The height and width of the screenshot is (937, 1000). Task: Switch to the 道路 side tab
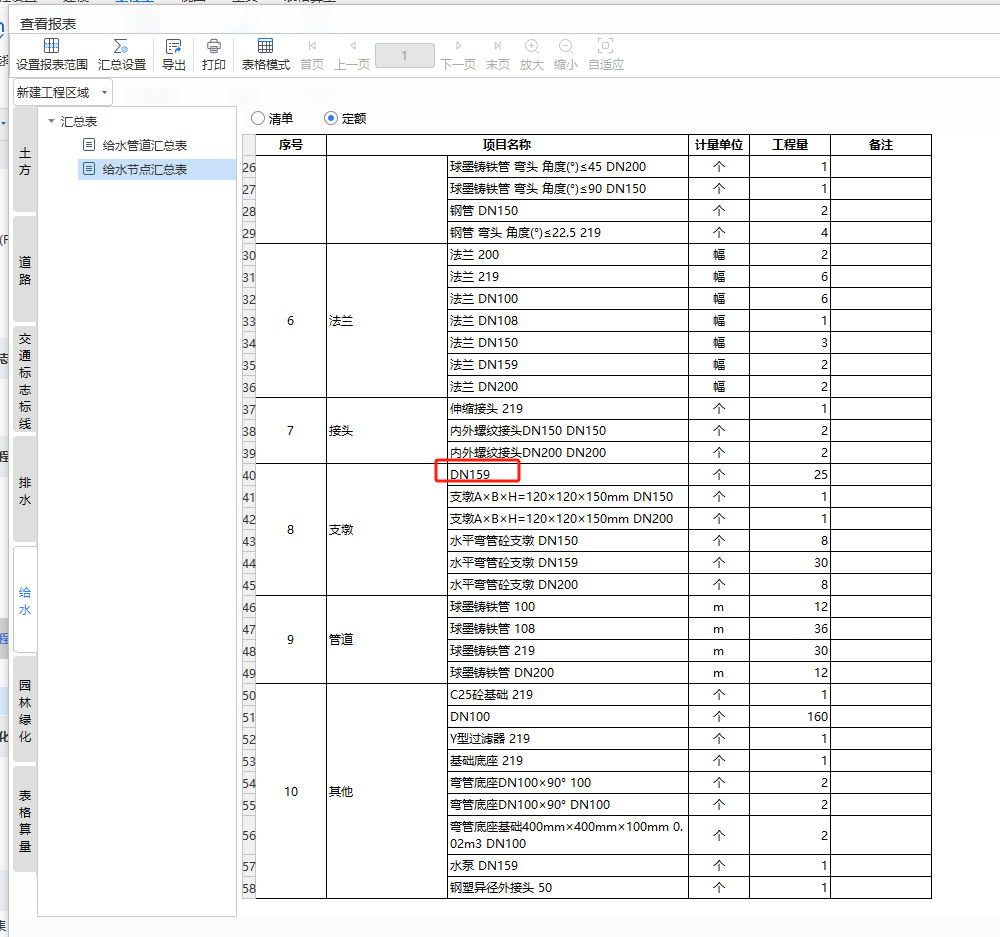click(25, 270)
